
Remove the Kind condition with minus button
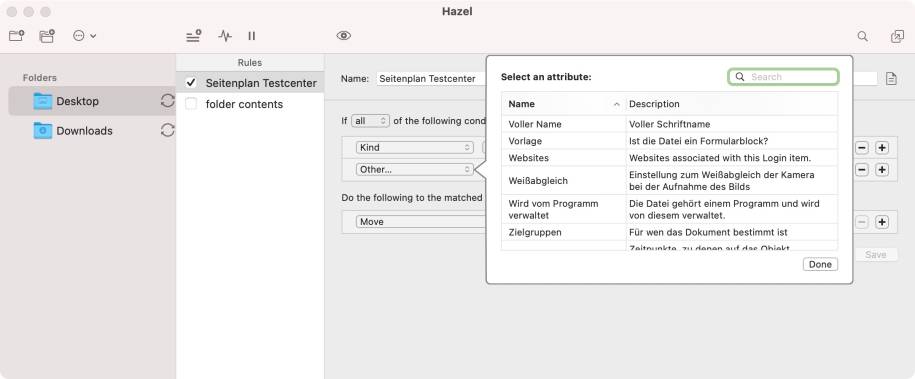tap(862, 148)
